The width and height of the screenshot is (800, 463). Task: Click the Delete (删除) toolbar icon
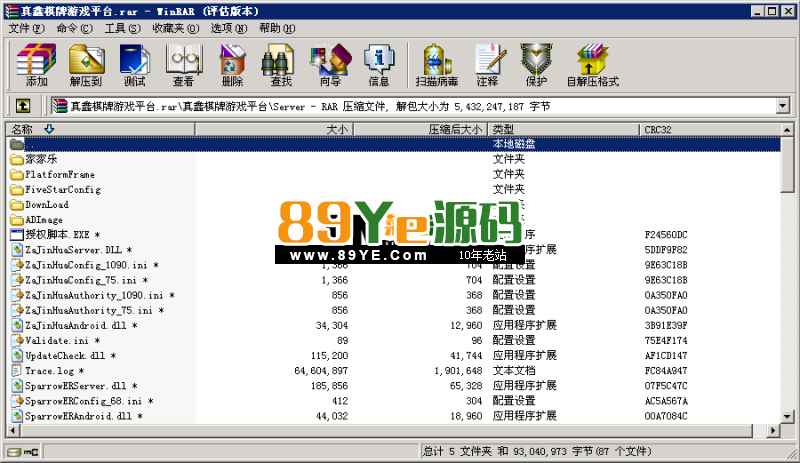point(232,65)
